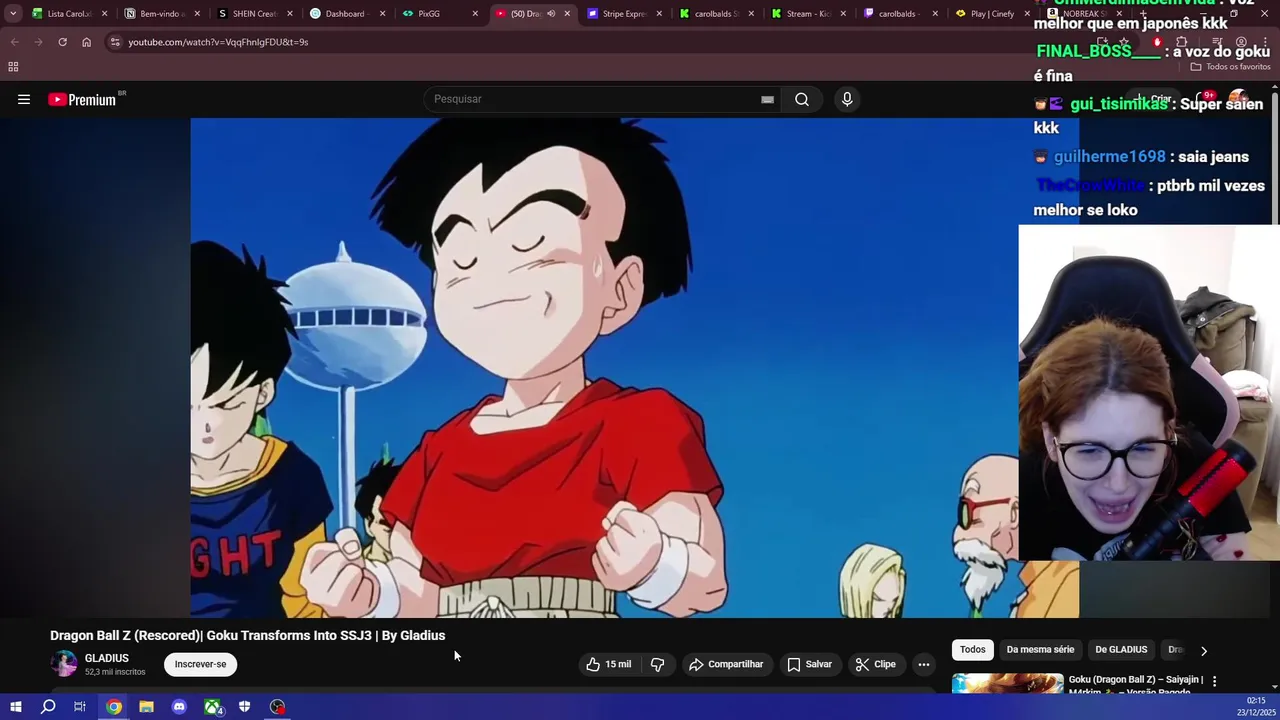
Task: Open OBS Studio from the taskbar
Action: (x=278, y=707)
